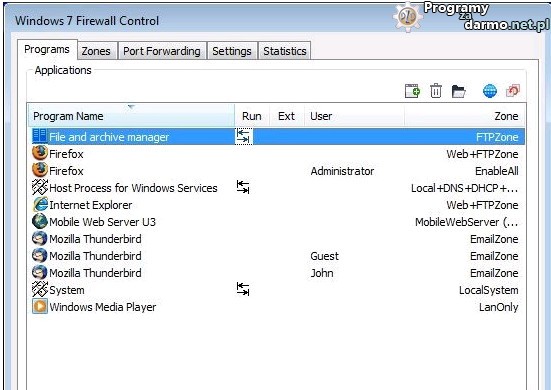Click the System row icon
Image resolution: width=551 pixels, height=390 pixels.
pos(39,289)
